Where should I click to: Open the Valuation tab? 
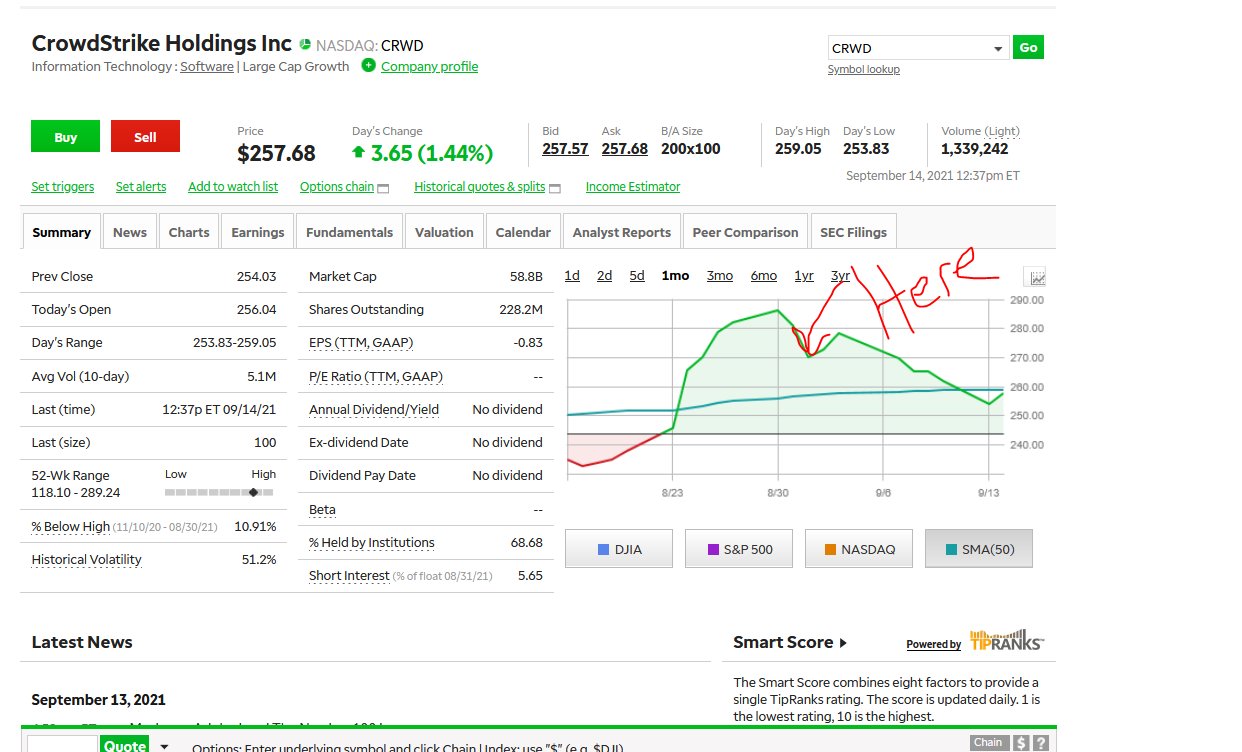(444, 232)
